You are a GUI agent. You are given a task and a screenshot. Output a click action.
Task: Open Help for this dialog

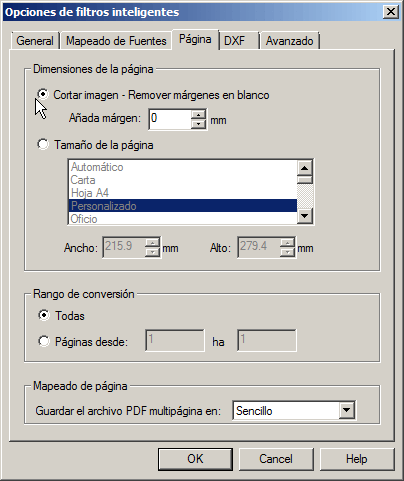(x=357, y=459)
